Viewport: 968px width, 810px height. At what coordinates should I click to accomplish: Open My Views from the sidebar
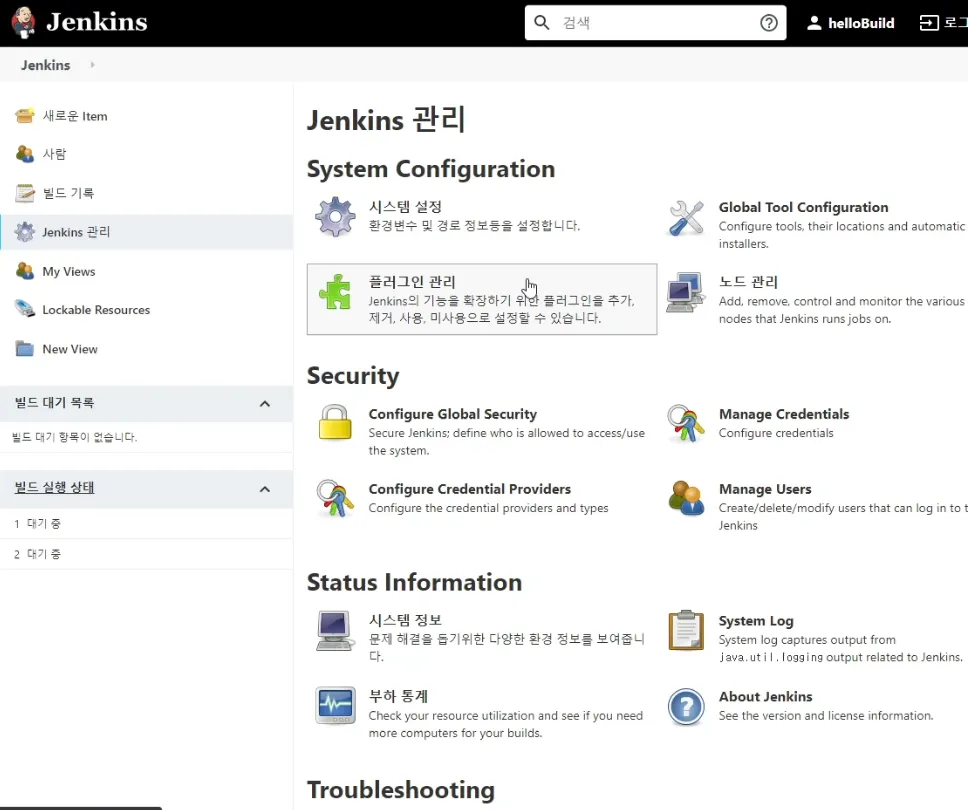[x=68, y=271]
